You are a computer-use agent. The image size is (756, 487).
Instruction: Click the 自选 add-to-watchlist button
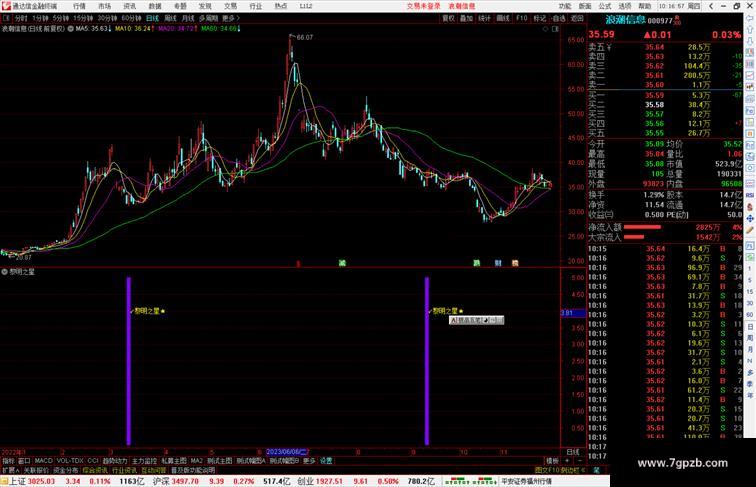click(x=558, y=18)
